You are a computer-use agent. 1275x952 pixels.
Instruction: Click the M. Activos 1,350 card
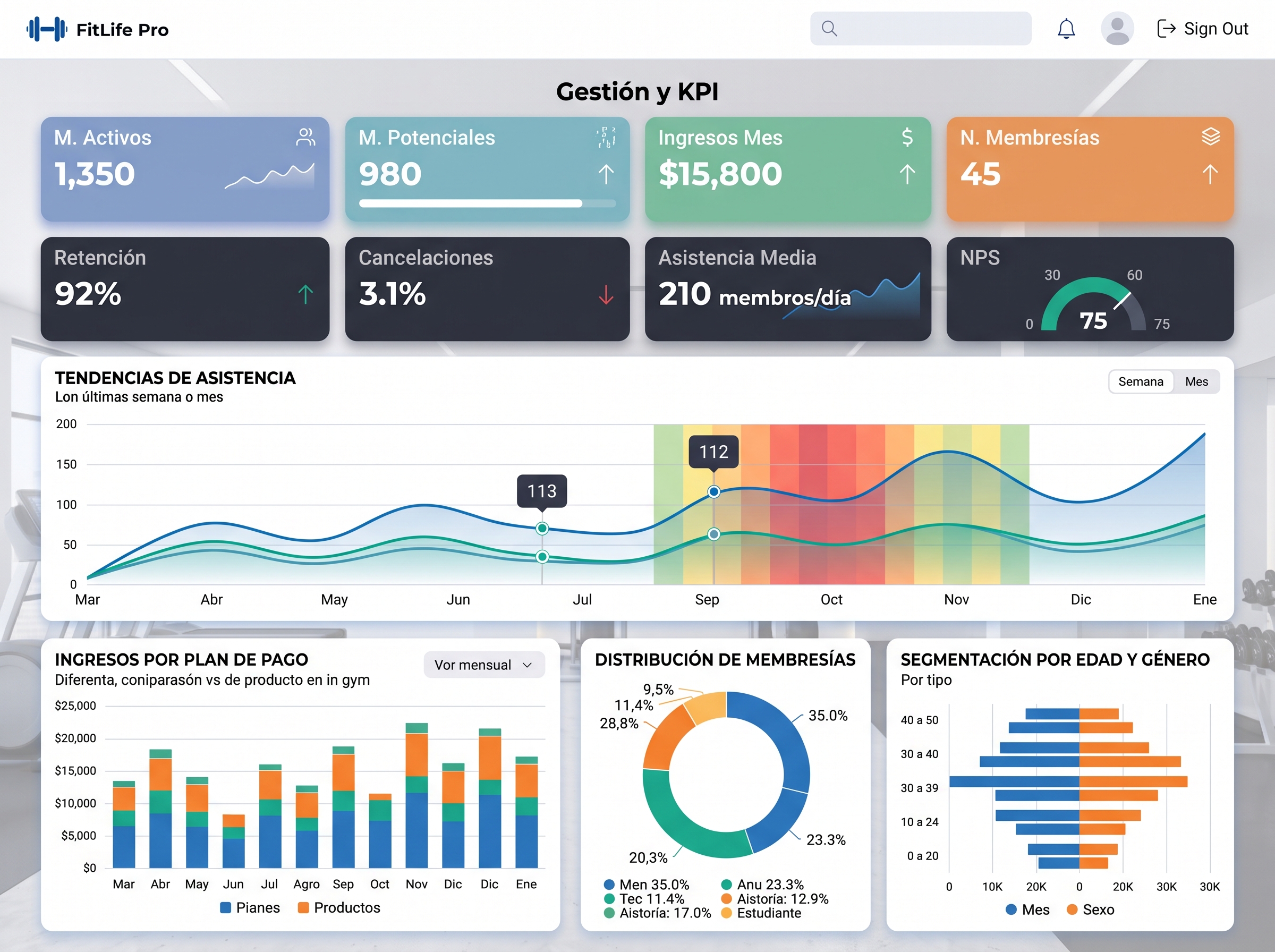coord(185,169)
